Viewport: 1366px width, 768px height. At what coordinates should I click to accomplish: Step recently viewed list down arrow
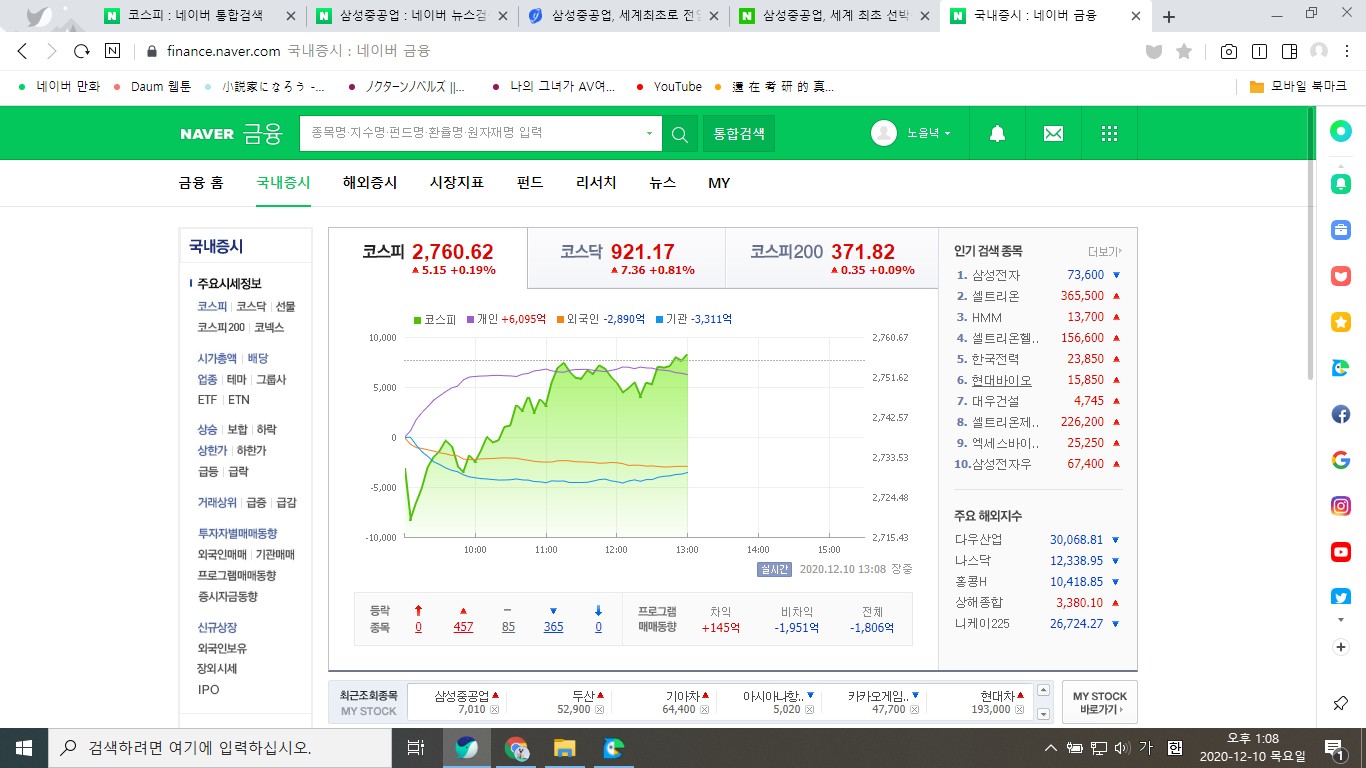1044,714
